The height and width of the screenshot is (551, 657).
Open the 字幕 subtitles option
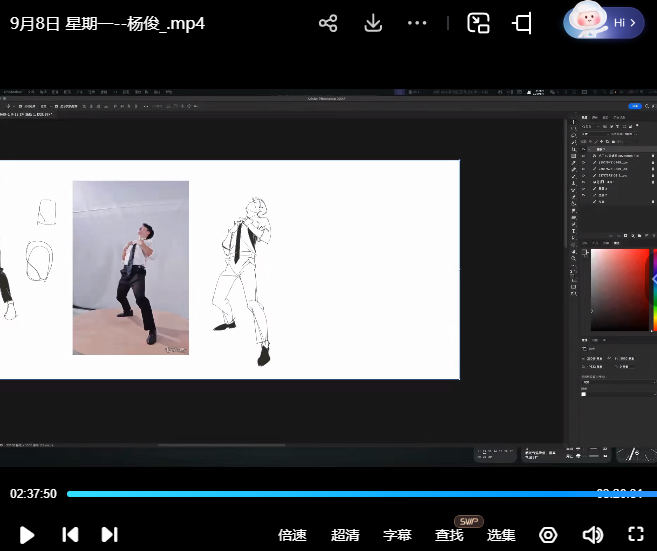tap(397, 535)
